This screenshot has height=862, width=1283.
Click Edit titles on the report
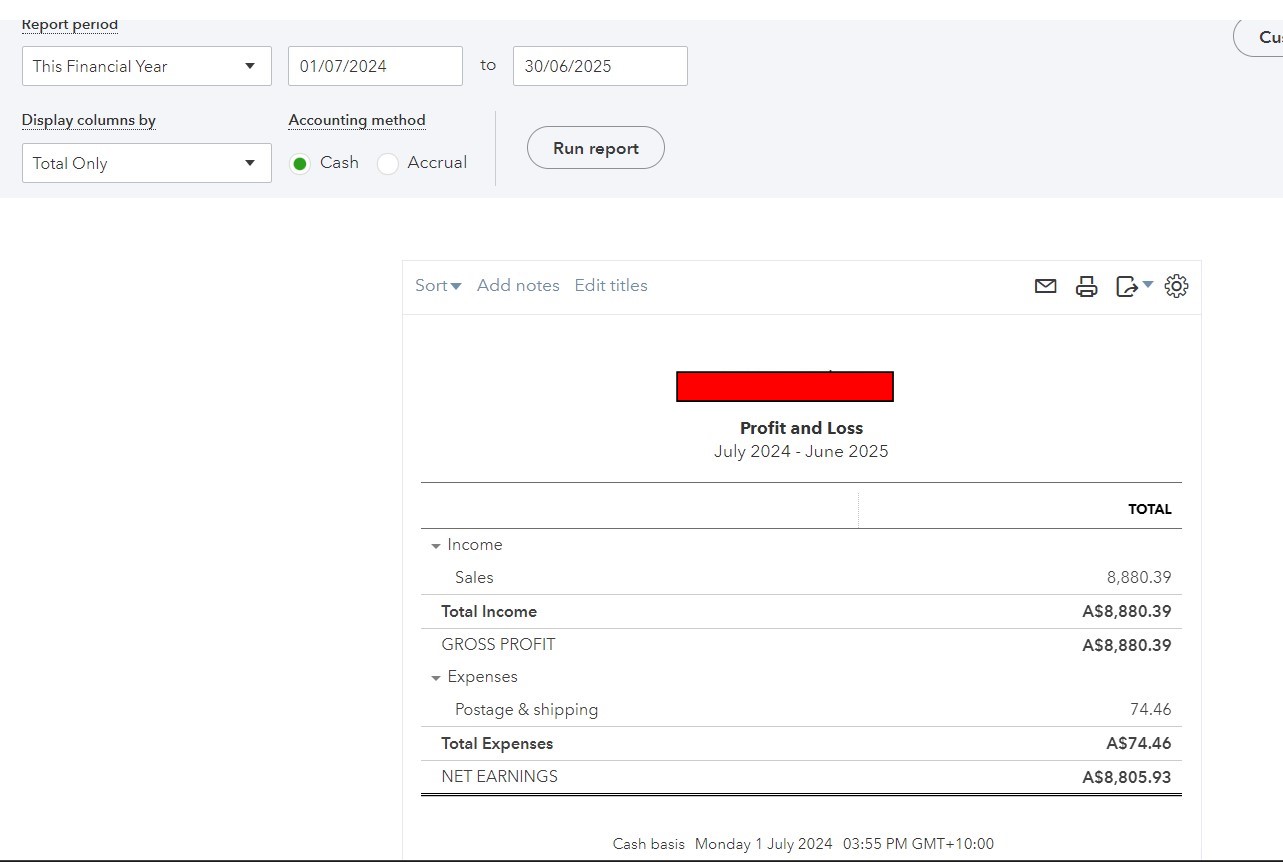pos(611,285)
